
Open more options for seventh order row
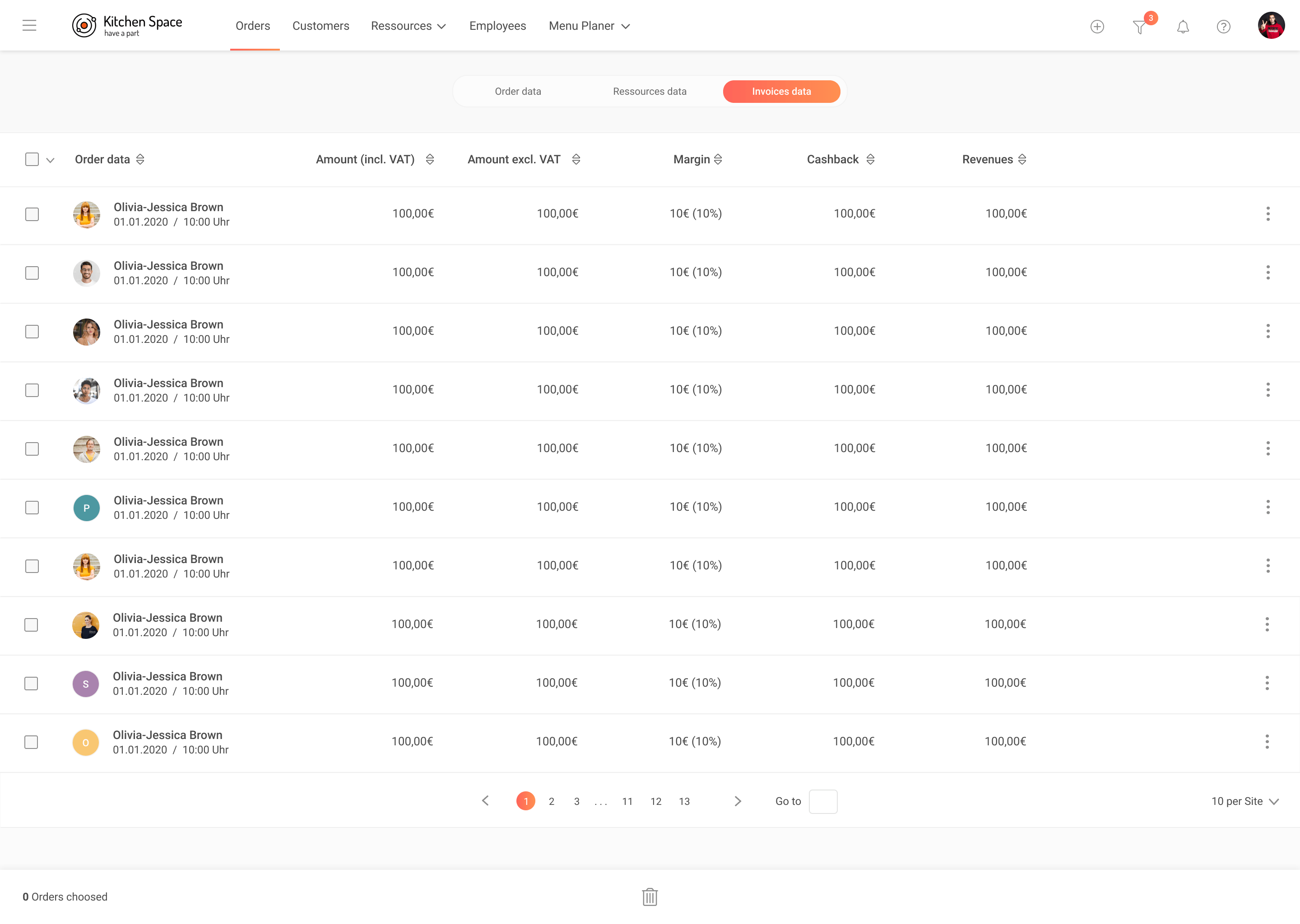[x=1267, y=566]
